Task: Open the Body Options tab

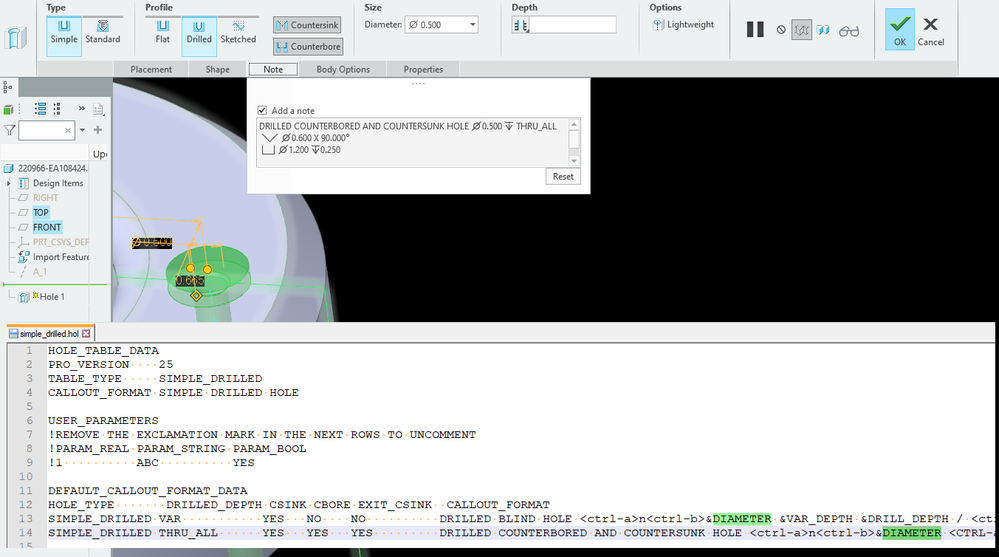Action: tap(343, 69)
